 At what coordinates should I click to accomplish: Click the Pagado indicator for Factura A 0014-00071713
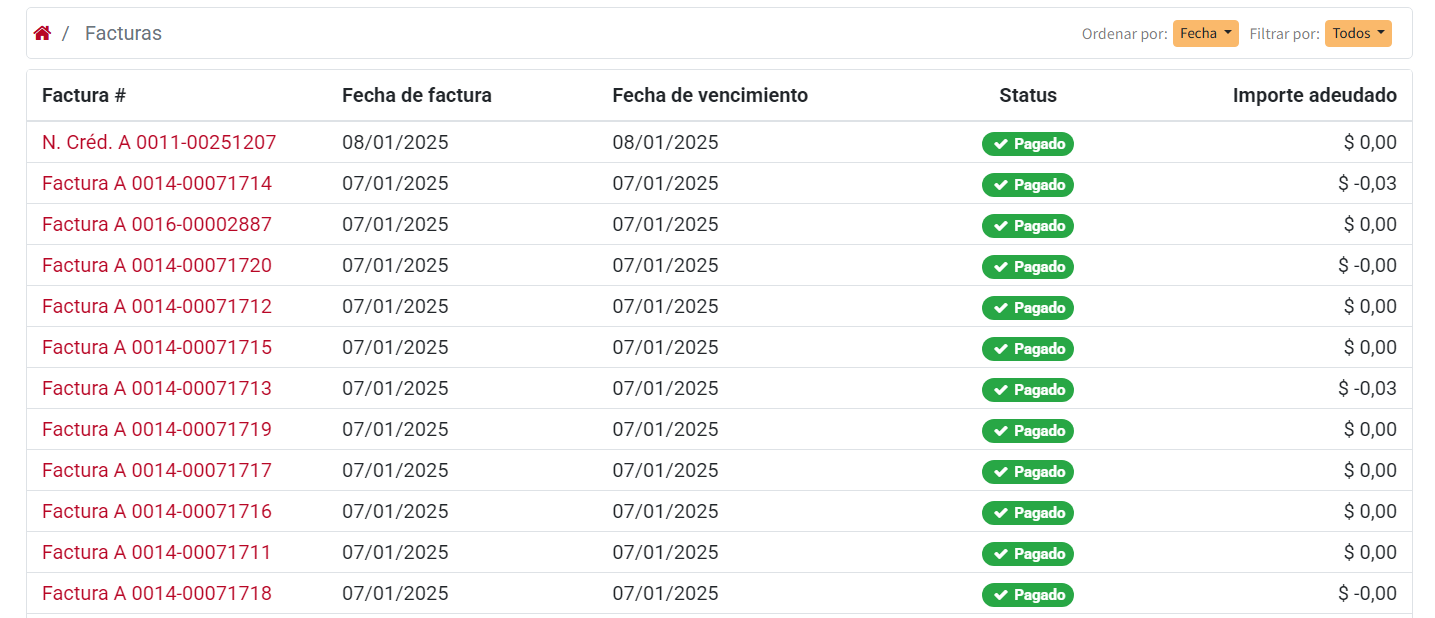[x=1027, y=389]
